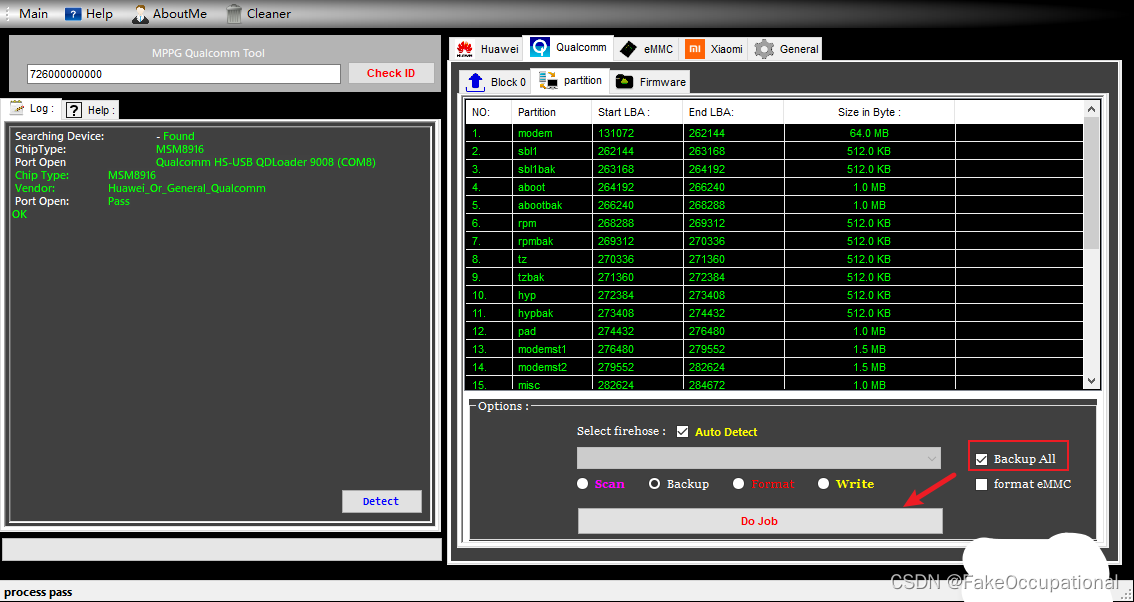
Task: Open the firehose selection dropdown
Action: 759,458
